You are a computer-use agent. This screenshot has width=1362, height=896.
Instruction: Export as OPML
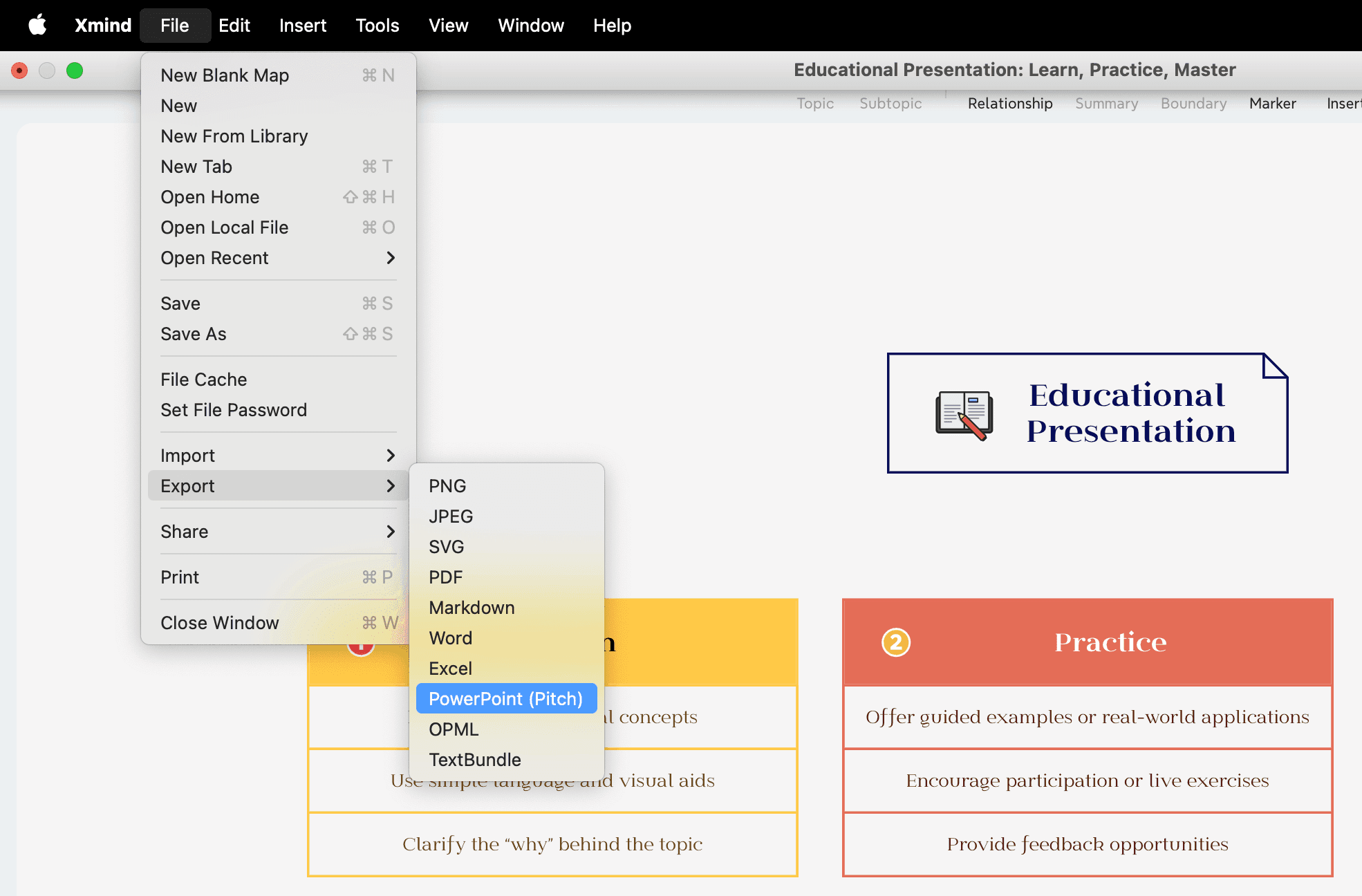tap(507, 729)
